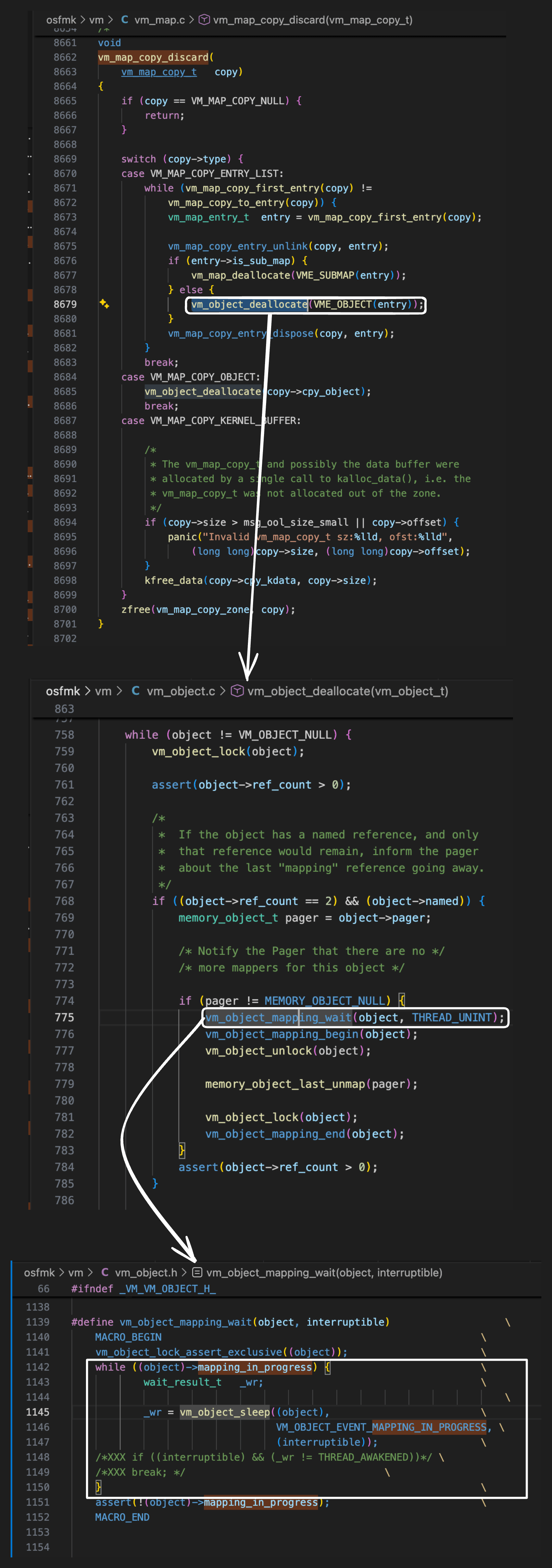Click line number 775 in the vm_object.c gutter

(x=64, y=1017)
